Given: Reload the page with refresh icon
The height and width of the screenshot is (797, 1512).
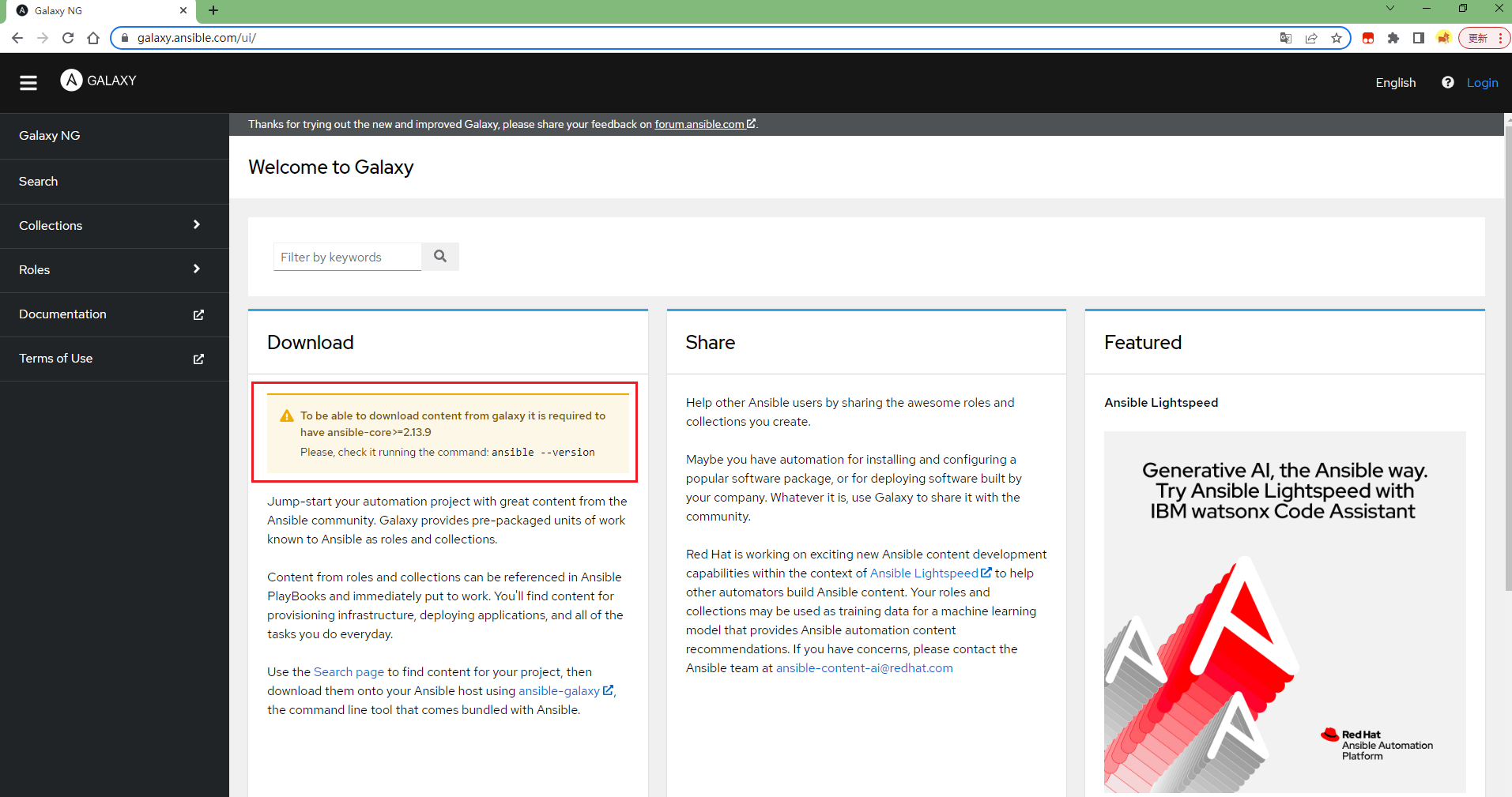Looking at the screenshot, I should coord(68,38).
